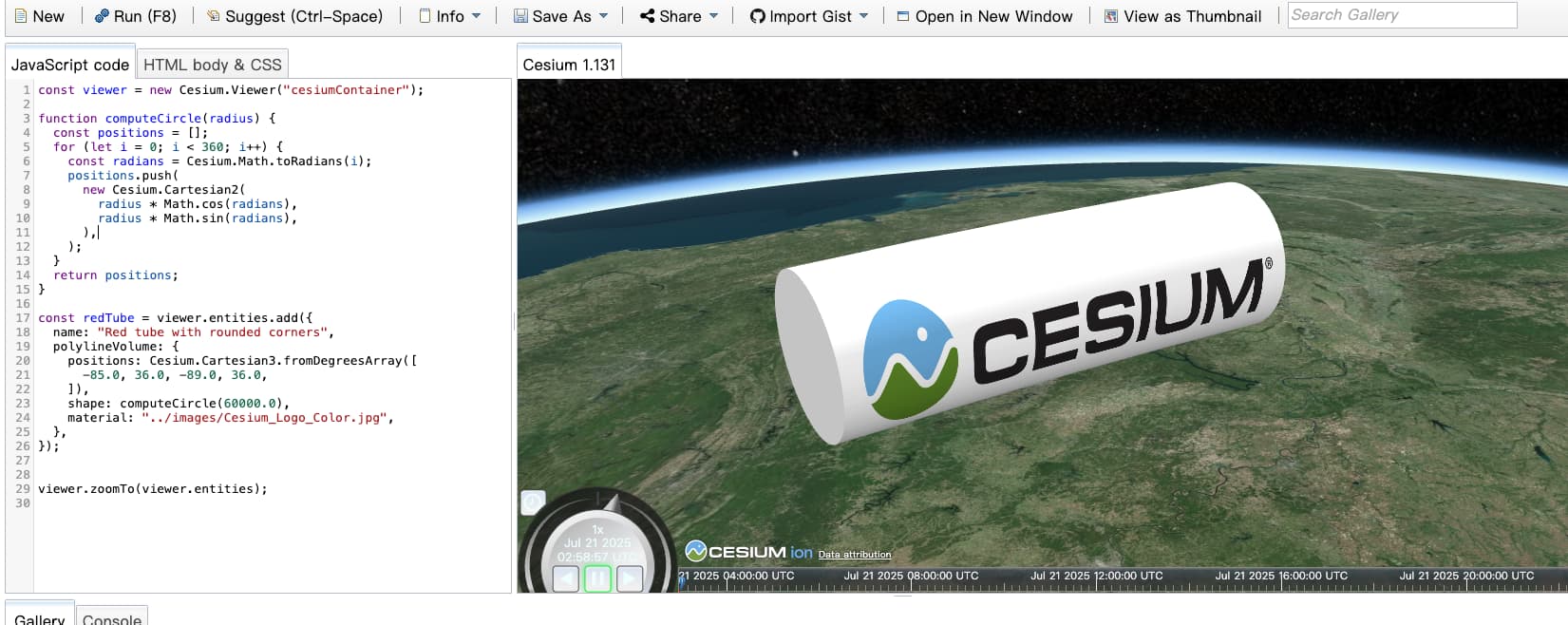This screenshot has height=625, width=1568.
Task: Click View as Thumbnail
Action: pos(1182,16)
